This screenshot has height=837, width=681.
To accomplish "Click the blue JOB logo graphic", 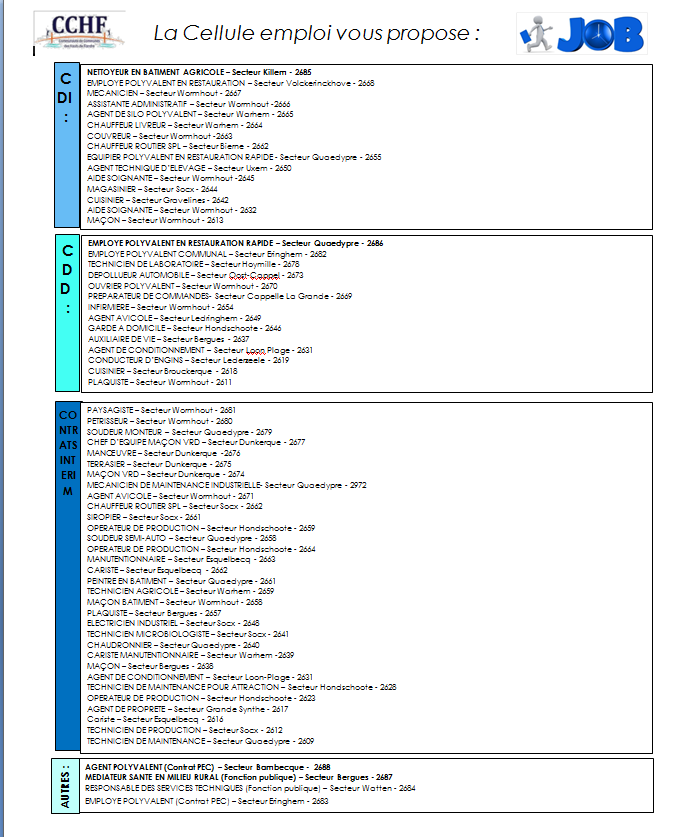I will (582, 34).
